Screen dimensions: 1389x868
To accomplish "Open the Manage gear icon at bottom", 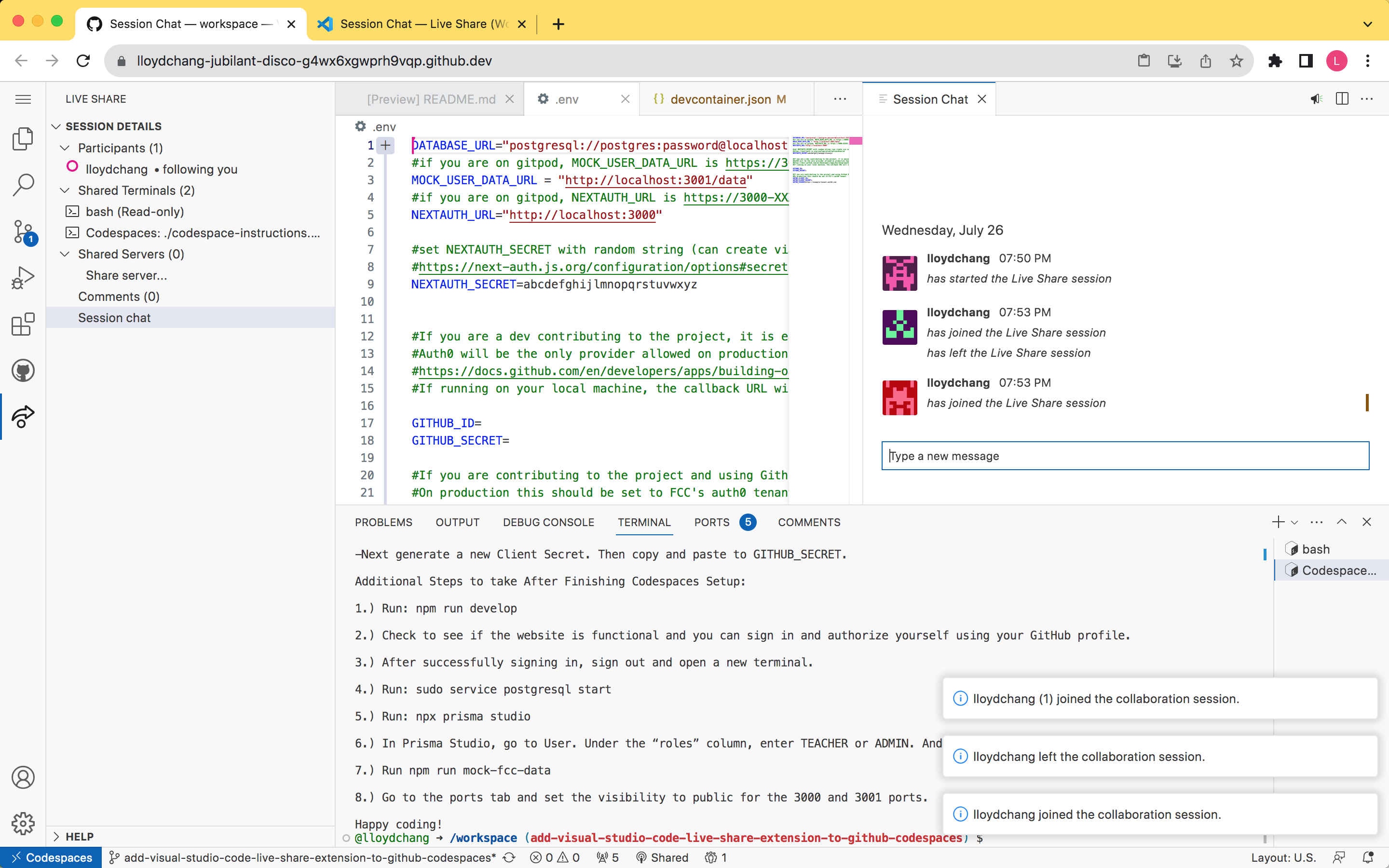I will point(23,823).
